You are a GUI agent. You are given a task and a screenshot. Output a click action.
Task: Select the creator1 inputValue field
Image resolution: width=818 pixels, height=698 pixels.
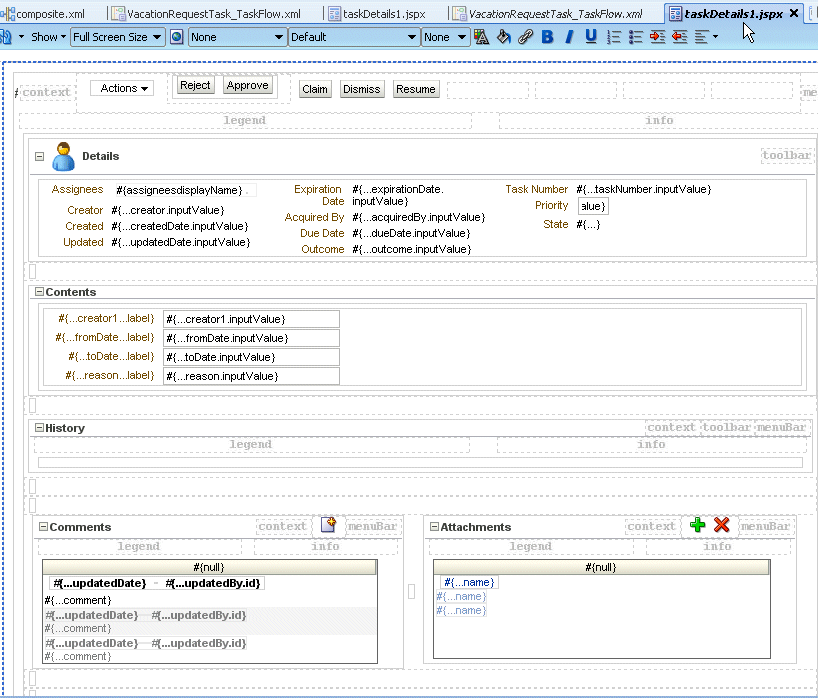coord(251,319)
